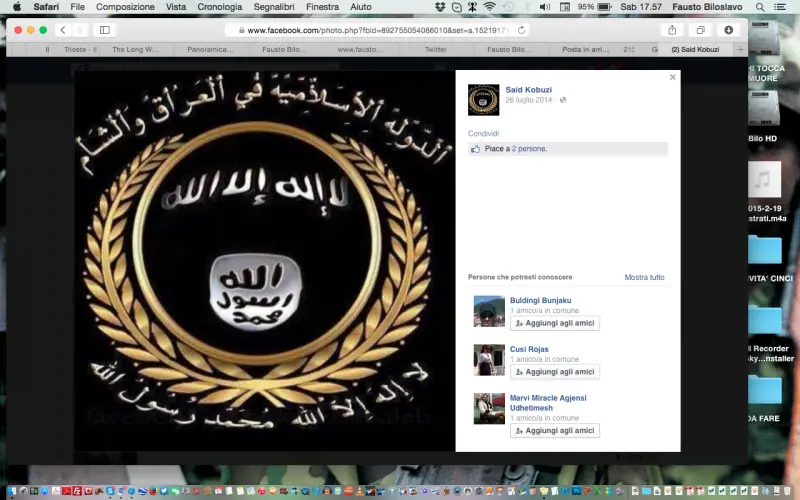
Task: Show all tabs overview button
Action: click(x=701, y=30)
